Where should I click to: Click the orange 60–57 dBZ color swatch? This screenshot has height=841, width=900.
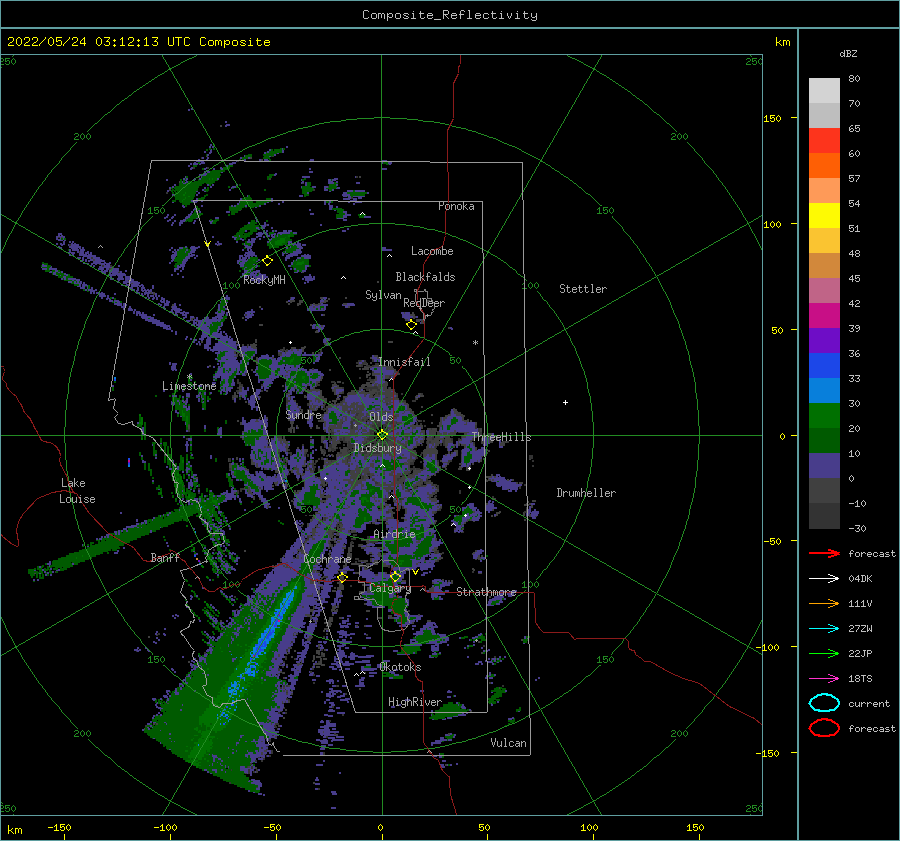[x=824, y=166]
